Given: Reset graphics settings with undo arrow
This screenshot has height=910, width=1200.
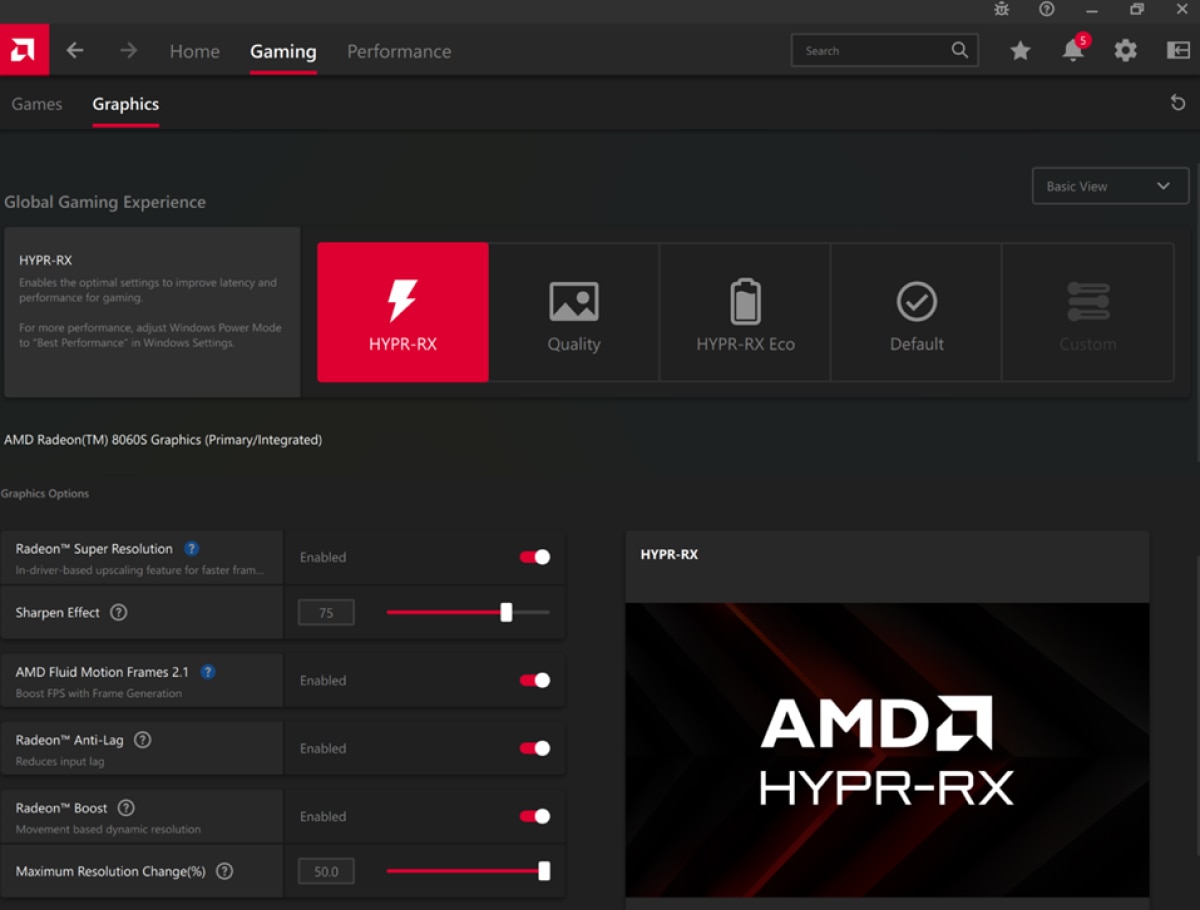Looking at the screenshot, I should click(1178, 103).
